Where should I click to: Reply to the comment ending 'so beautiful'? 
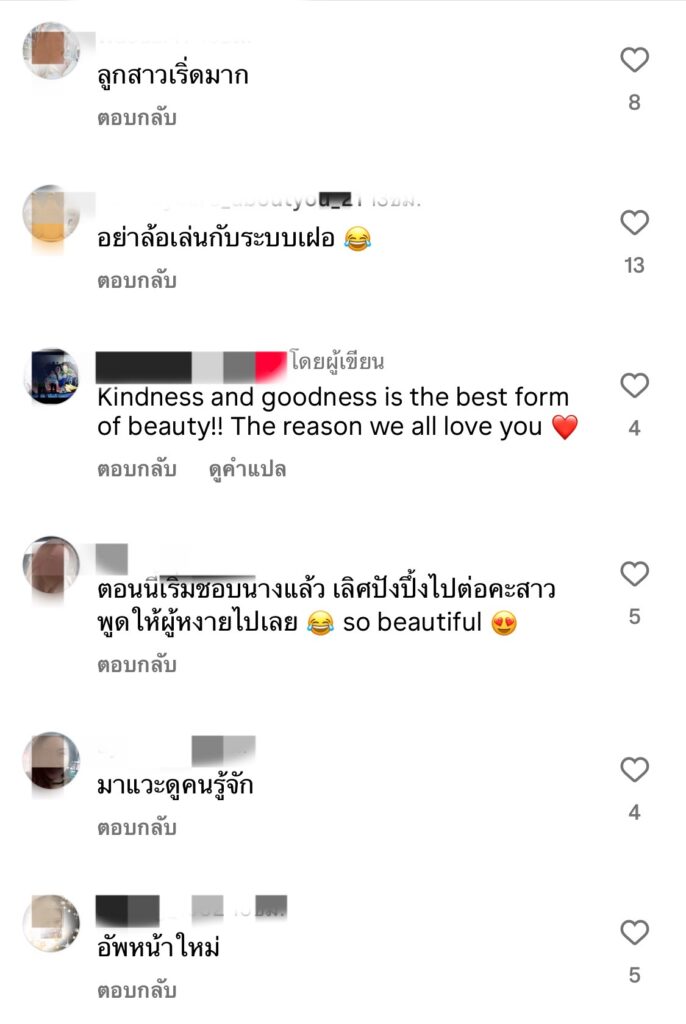click(137, 665)
